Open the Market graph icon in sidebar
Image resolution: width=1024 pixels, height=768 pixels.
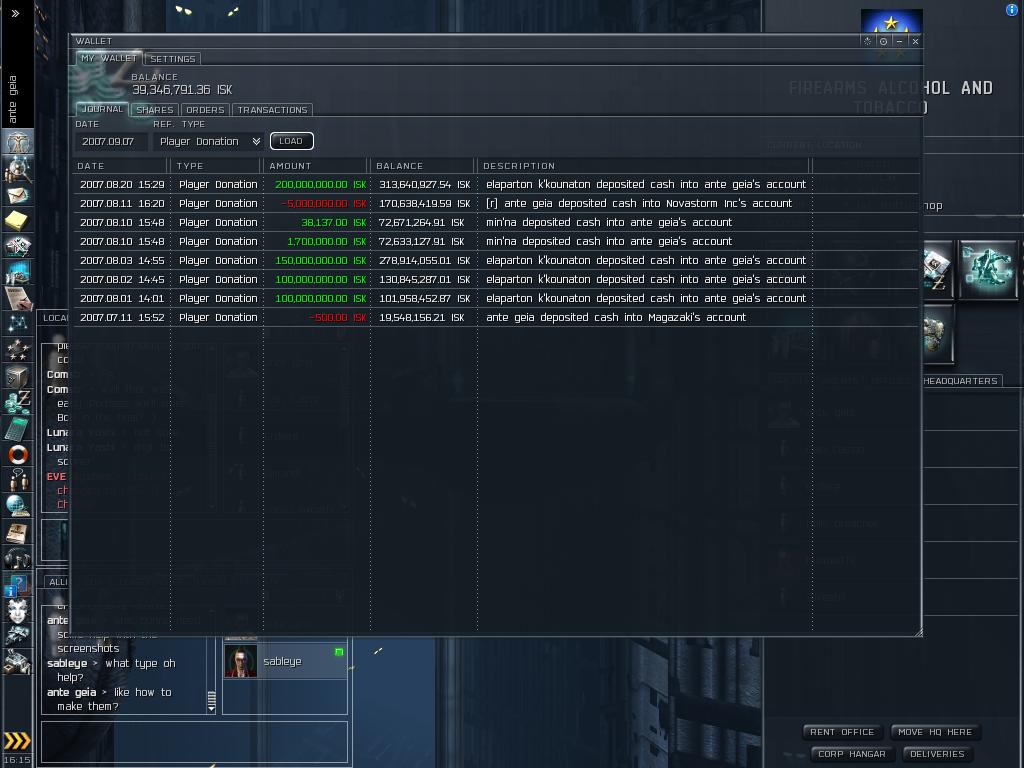(18, 272)
